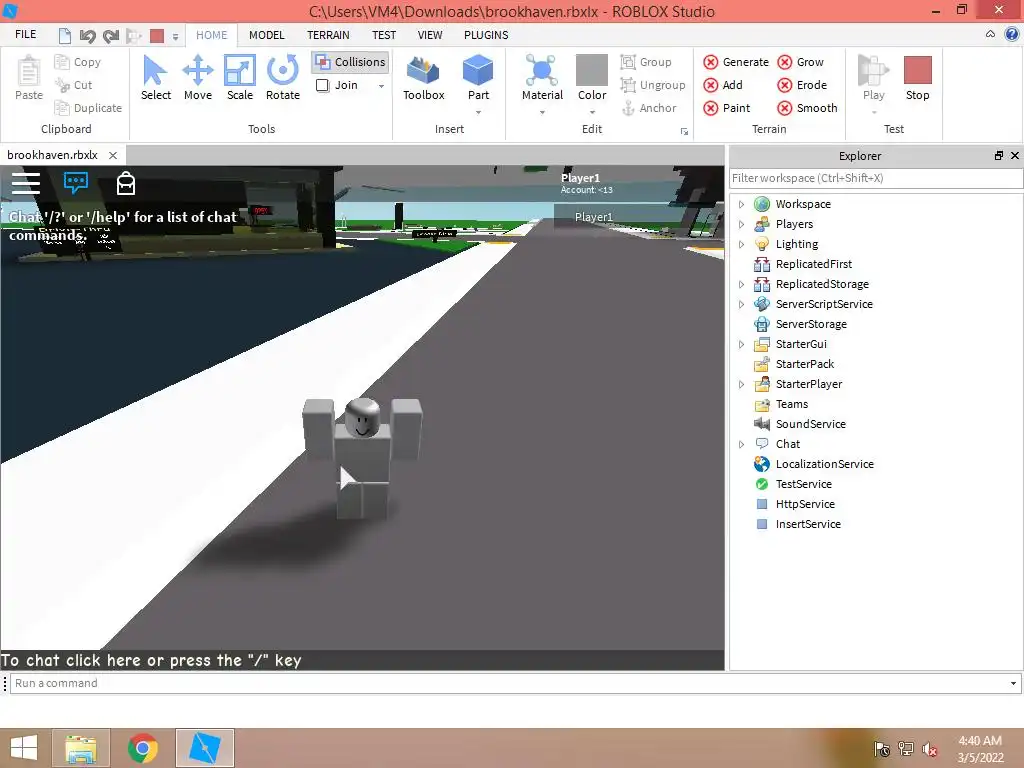Click the Paste clipboard icon
This screenshot has height=768, width=1024.
coord(29,78)
